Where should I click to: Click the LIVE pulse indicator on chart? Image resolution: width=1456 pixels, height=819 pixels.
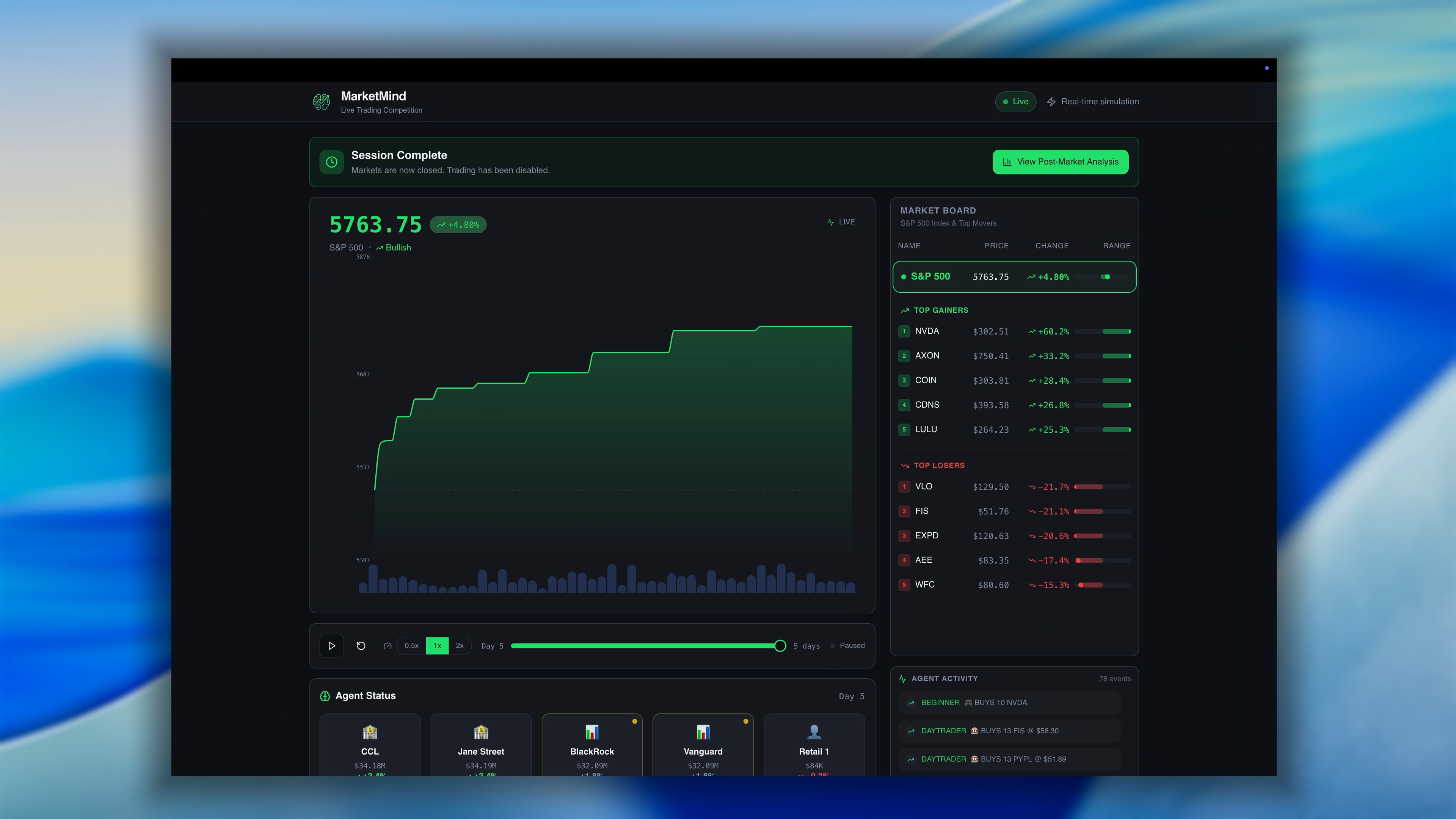[x=841, y=222]
